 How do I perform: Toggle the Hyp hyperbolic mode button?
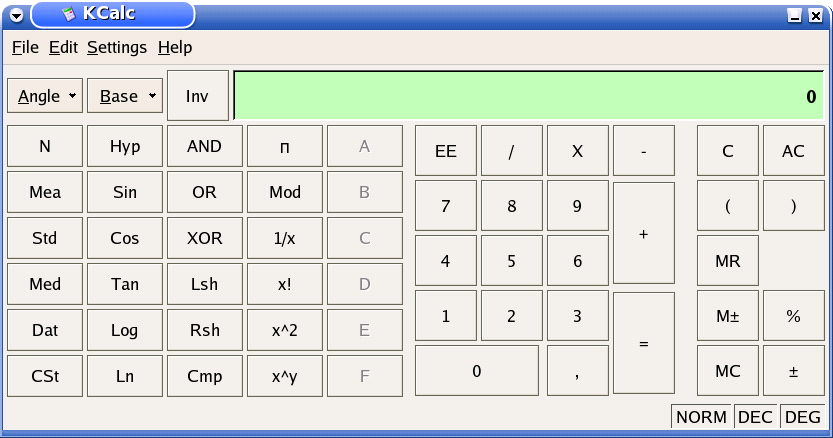click(x=125, y=146)
